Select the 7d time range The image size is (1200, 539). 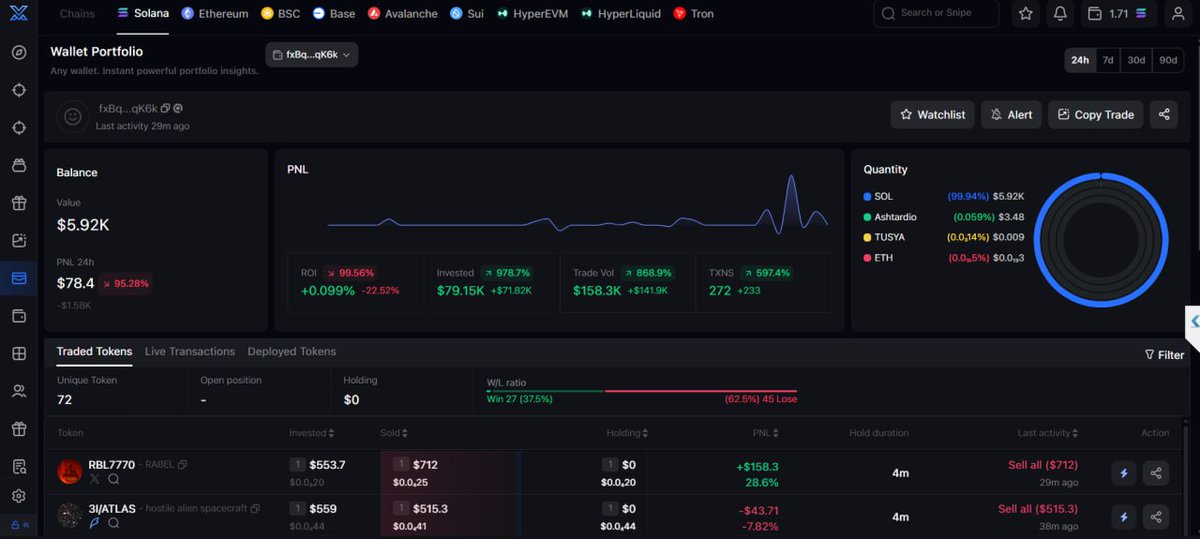point(1108,60)
